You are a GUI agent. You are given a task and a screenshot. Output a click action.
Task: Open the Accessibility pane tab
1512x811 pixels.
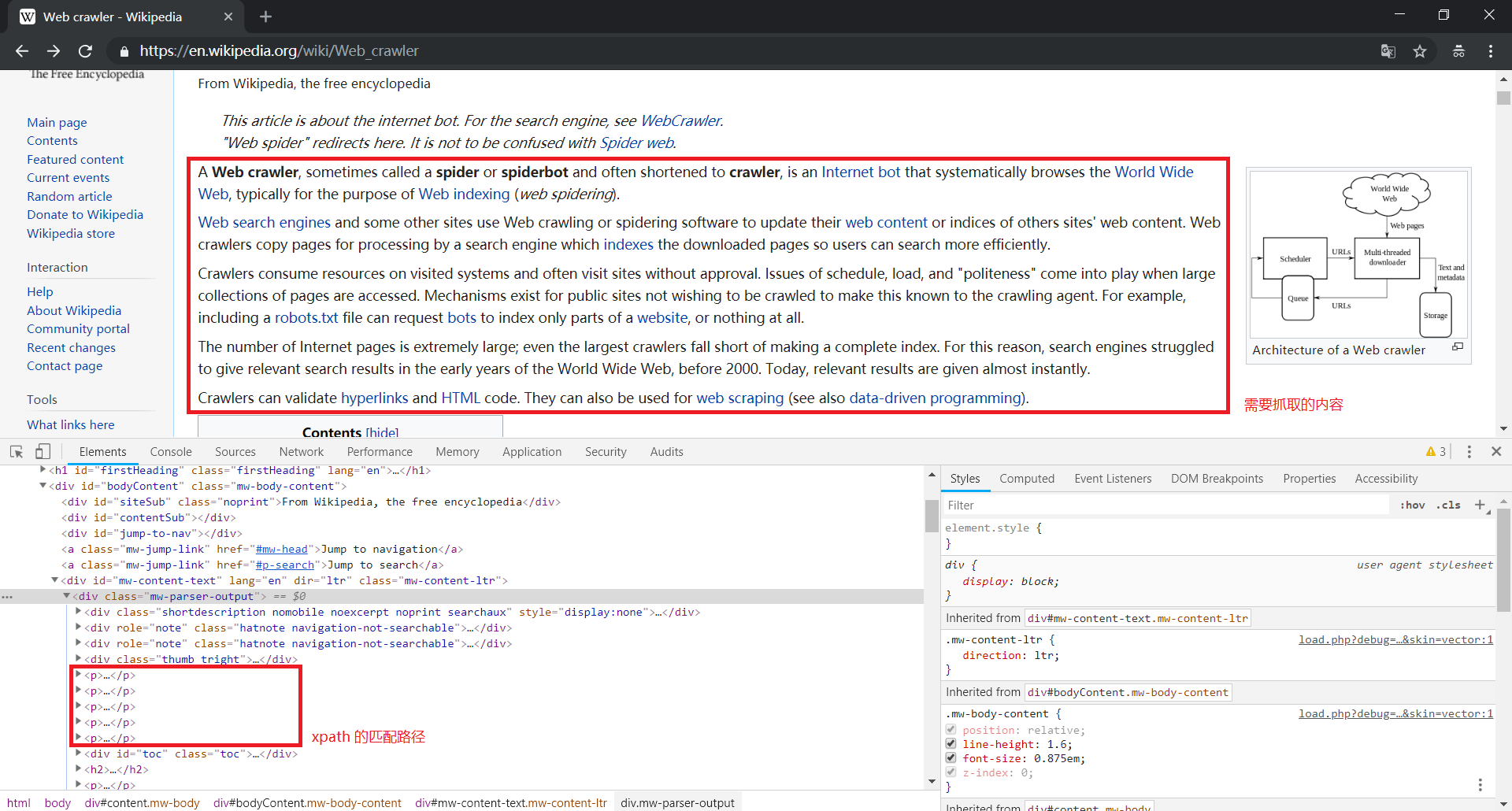click(1386, 479)
